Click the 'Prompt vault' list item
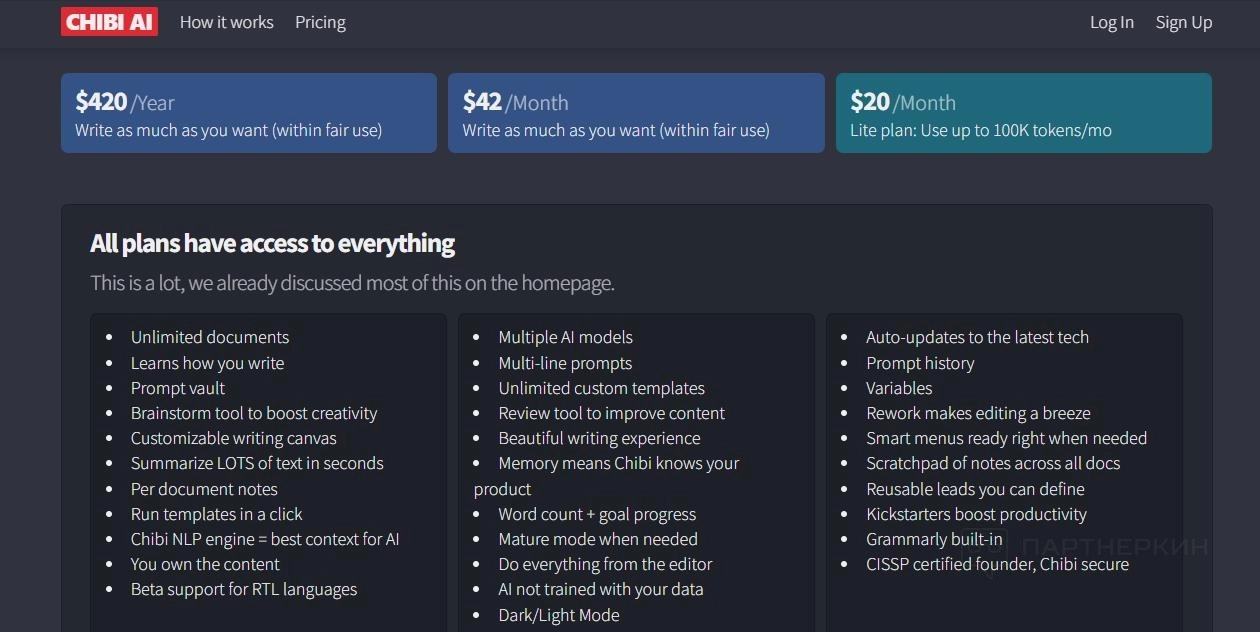 click(x=178, y=388)
